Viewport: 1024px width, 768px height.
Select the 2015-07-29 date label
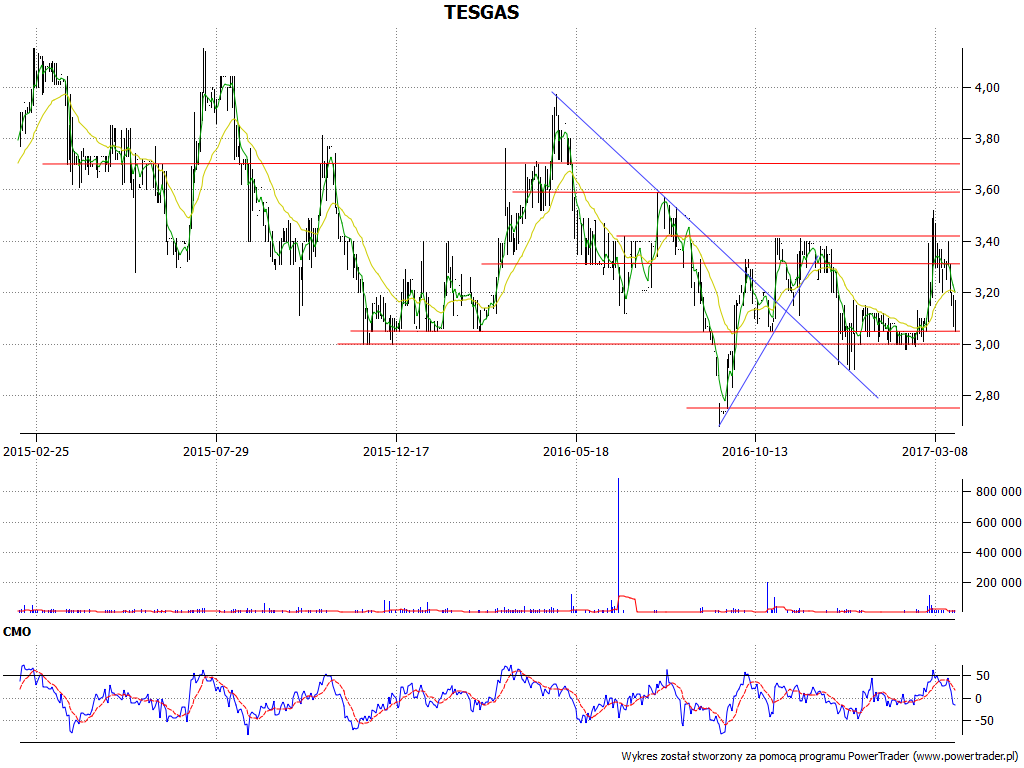pyautogui.click(x=216, y=451)
